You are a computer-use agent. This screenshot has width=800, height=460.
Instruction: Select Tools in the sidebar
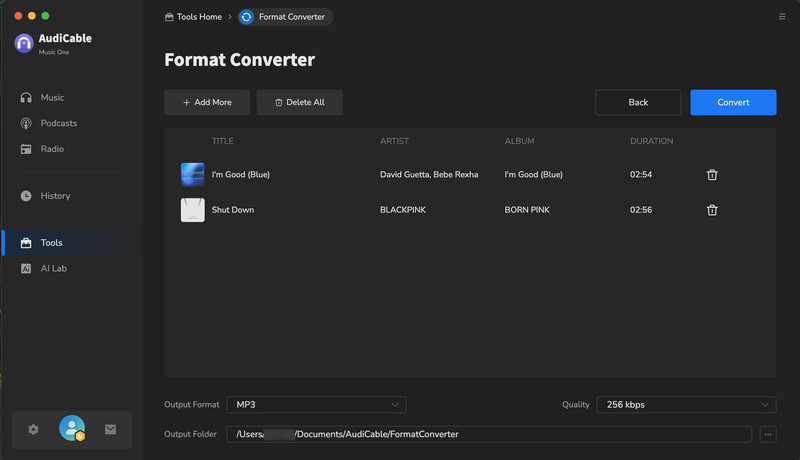[66, 243]
